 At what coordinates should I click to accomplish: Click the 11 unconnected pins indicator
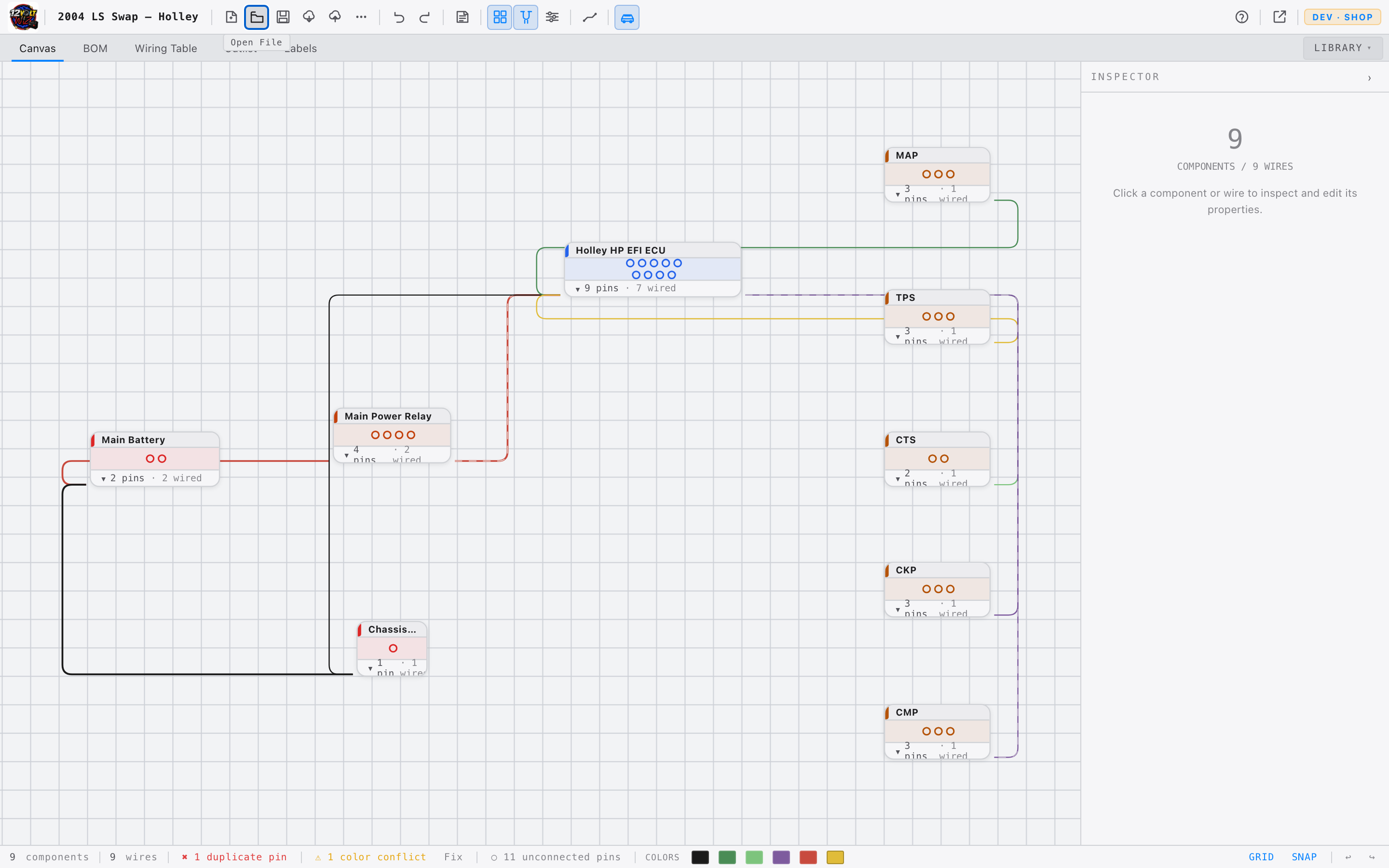(x=556, y=856)
